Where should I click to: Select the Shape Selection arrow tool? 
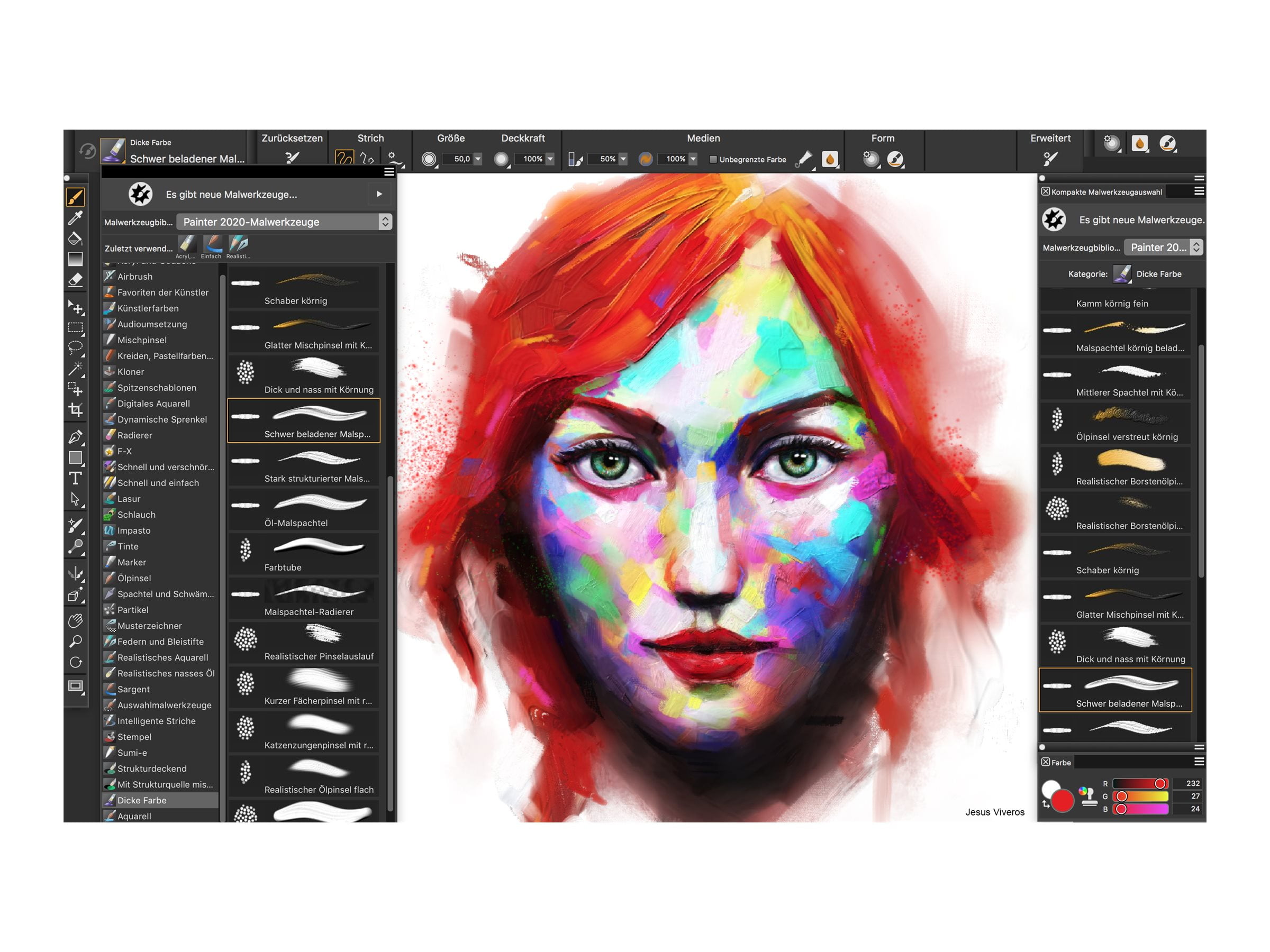point(76,499)
